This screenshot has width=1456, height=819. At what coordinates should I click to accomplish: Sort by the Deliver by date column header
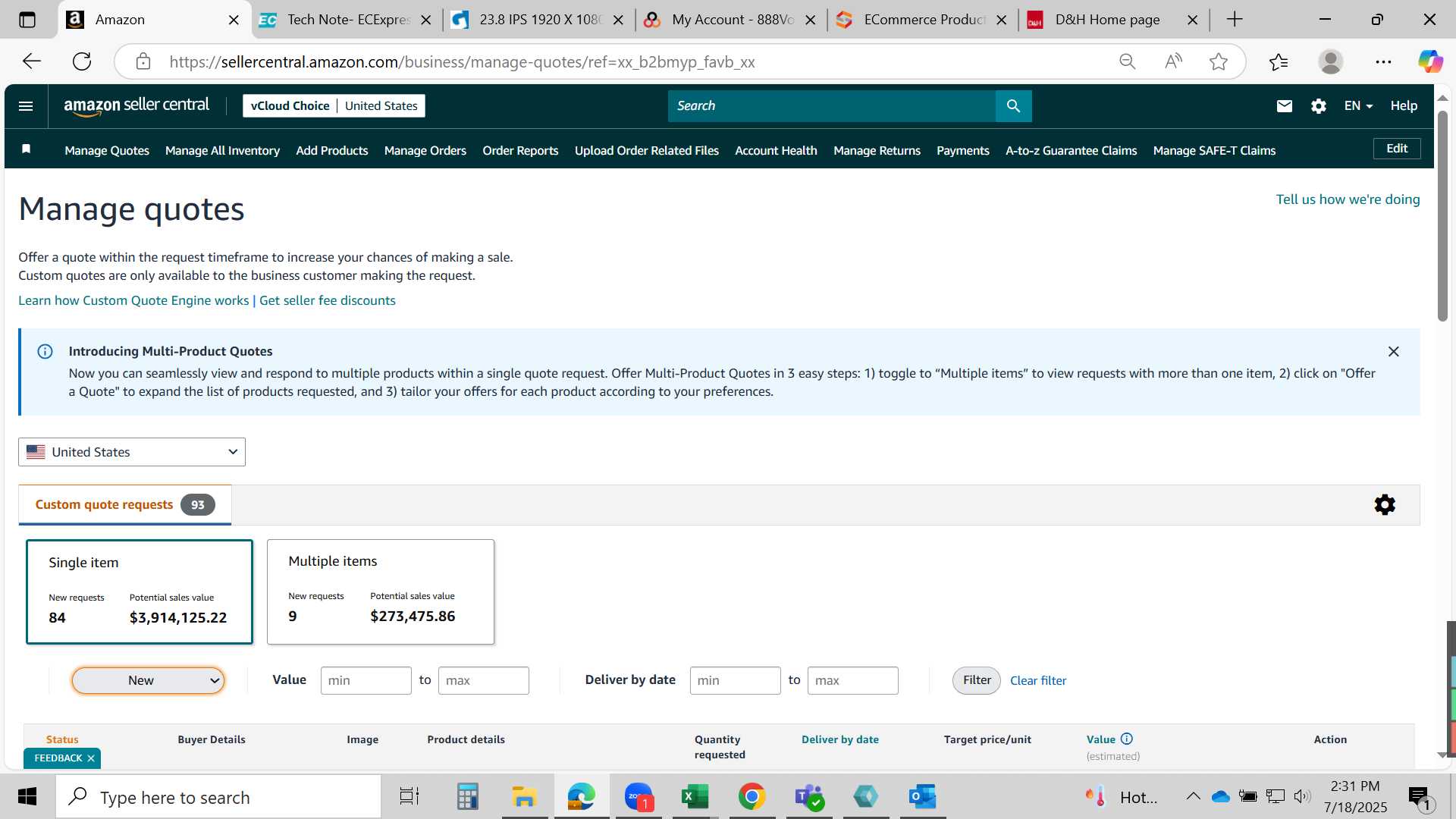840,739
